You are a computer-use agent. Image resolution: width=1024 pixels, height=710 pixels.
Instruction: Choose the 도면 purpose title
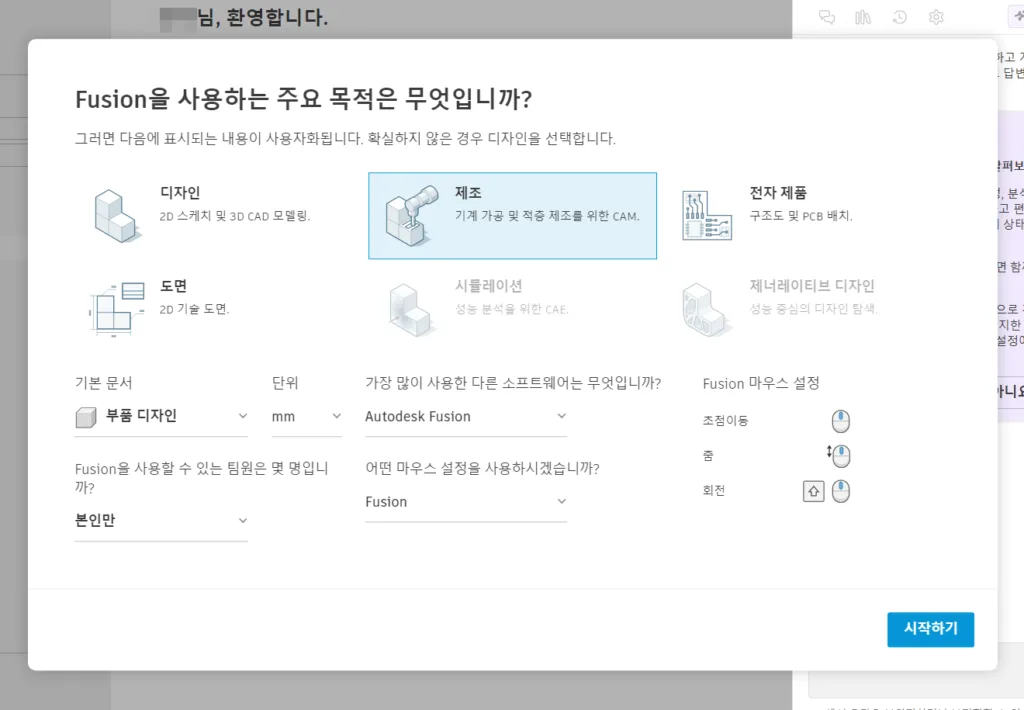[x=173, y=286]
